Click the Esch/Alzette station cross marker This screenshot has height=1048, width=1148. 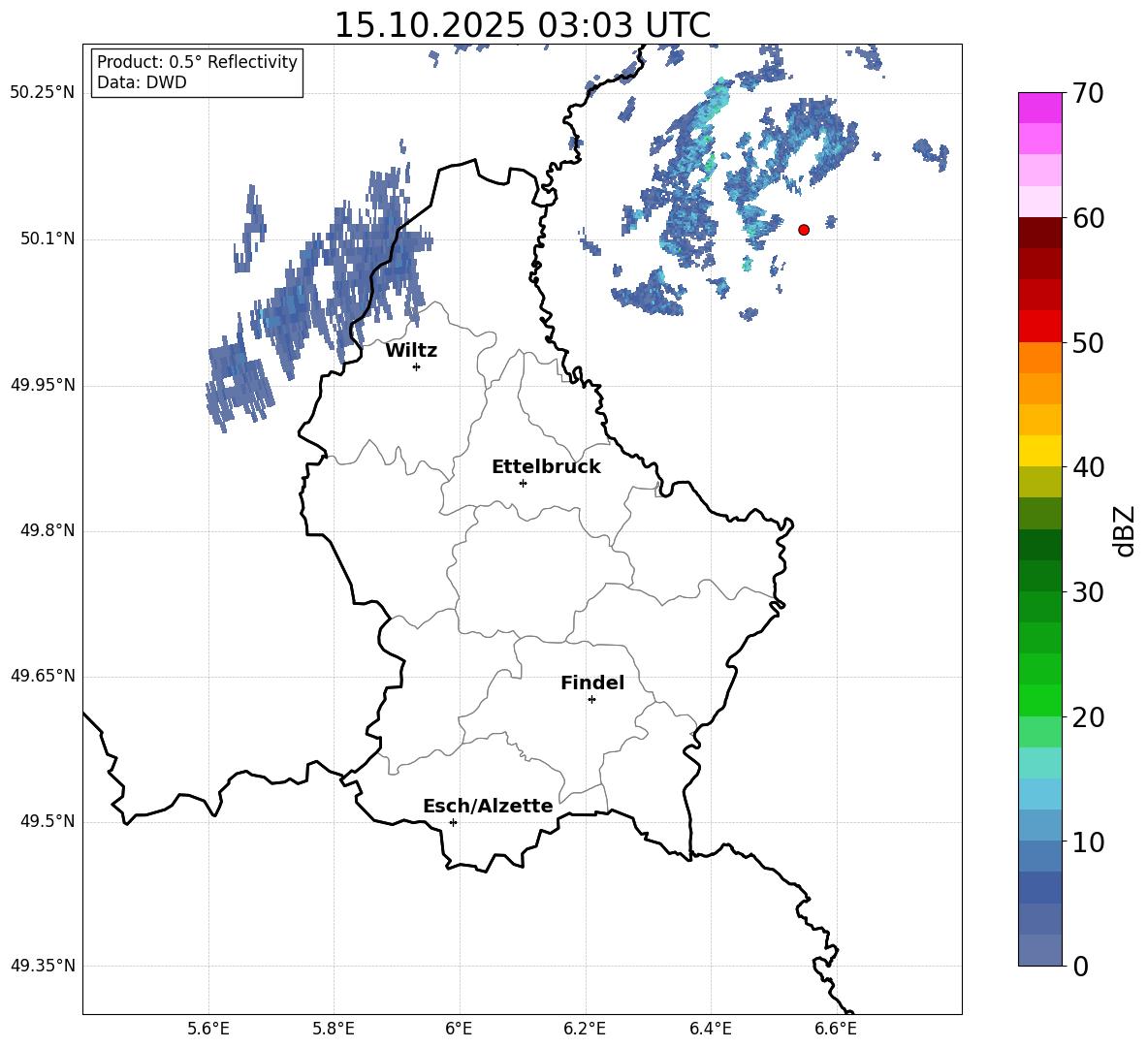point(453,822)
